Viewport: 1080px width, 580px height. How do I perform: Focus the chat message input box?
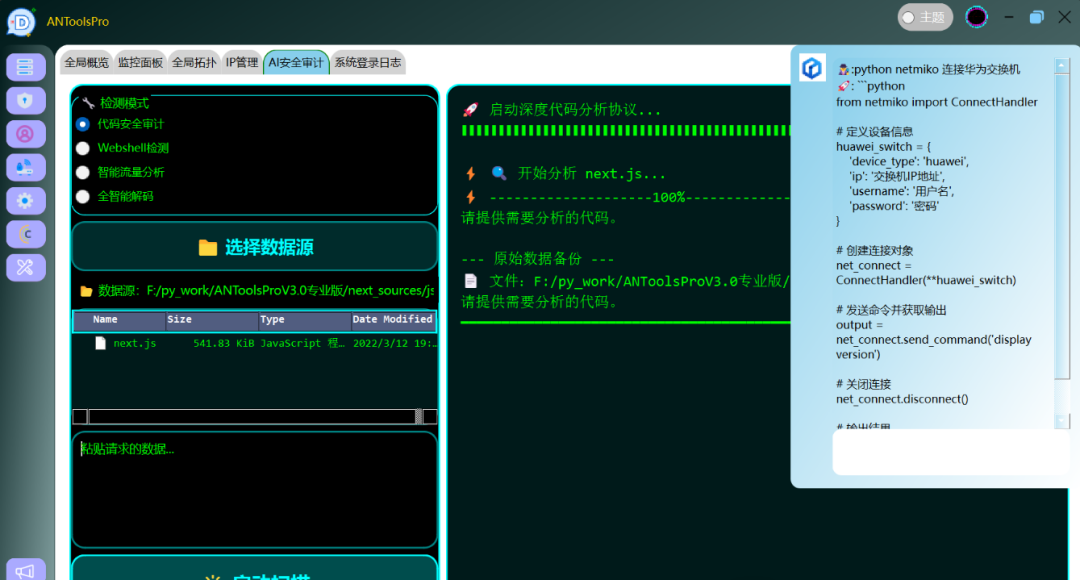950,451
